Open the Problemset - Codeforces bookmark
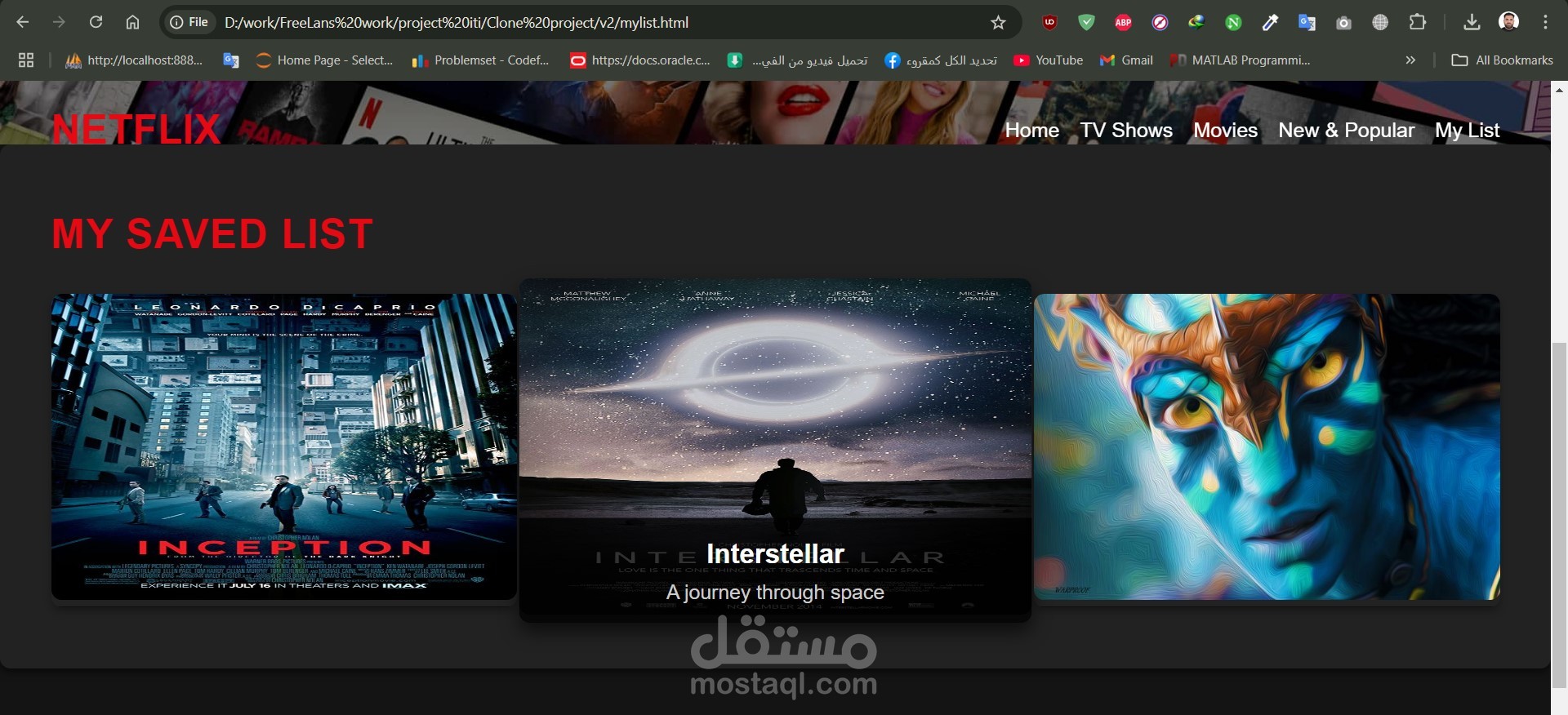Image resolution: width=1568 pixels, height=715 pixels. click(481, 60)
